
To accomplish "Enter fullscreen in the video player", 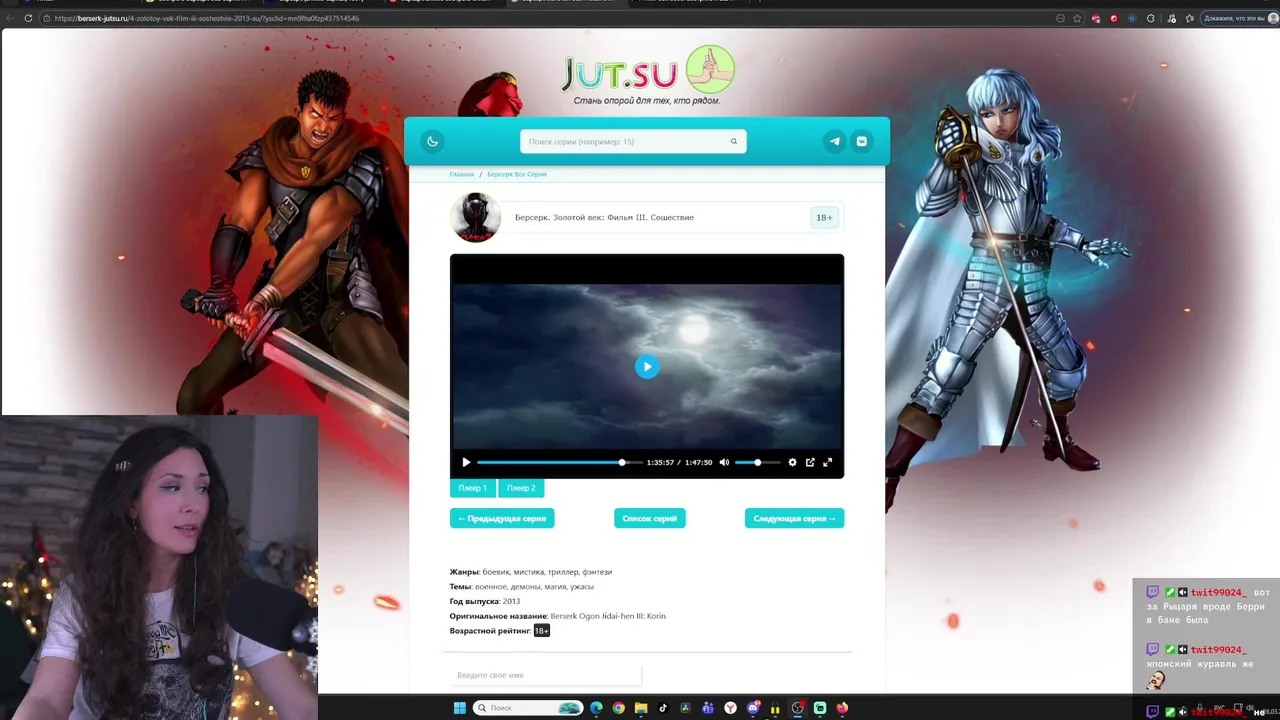I will [x=828, y=462].
